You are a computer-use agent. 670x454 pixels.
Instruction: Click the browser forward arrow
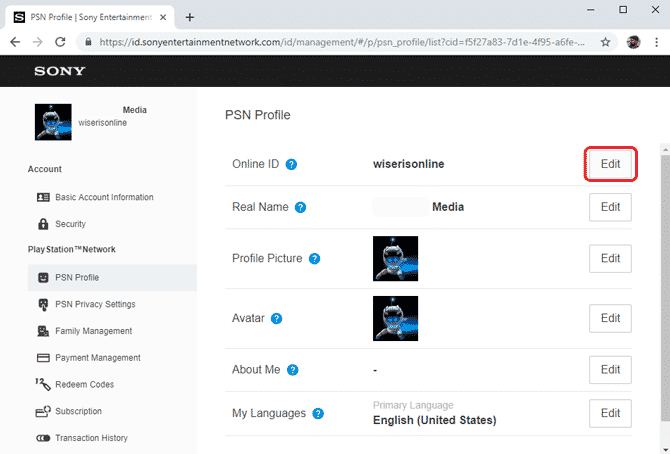point(38,42)
